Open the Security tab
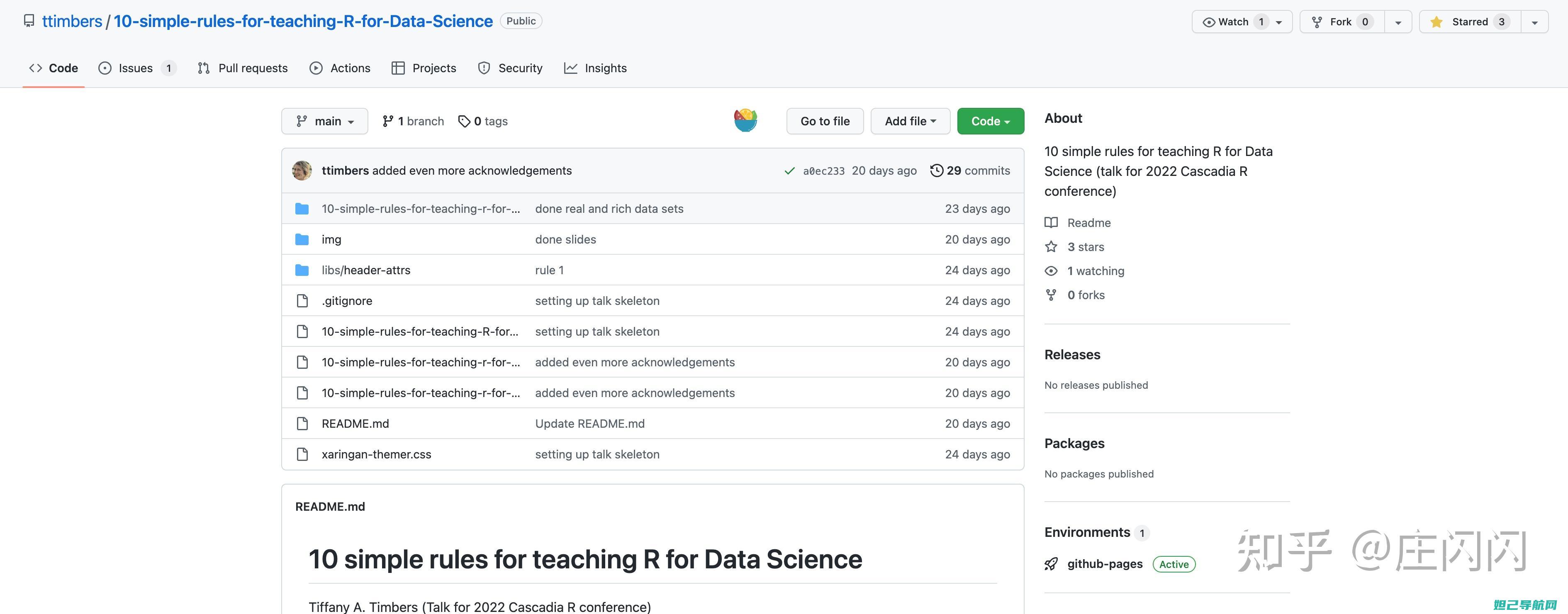Screen dimensions: 1568x614 click(510, 68)
